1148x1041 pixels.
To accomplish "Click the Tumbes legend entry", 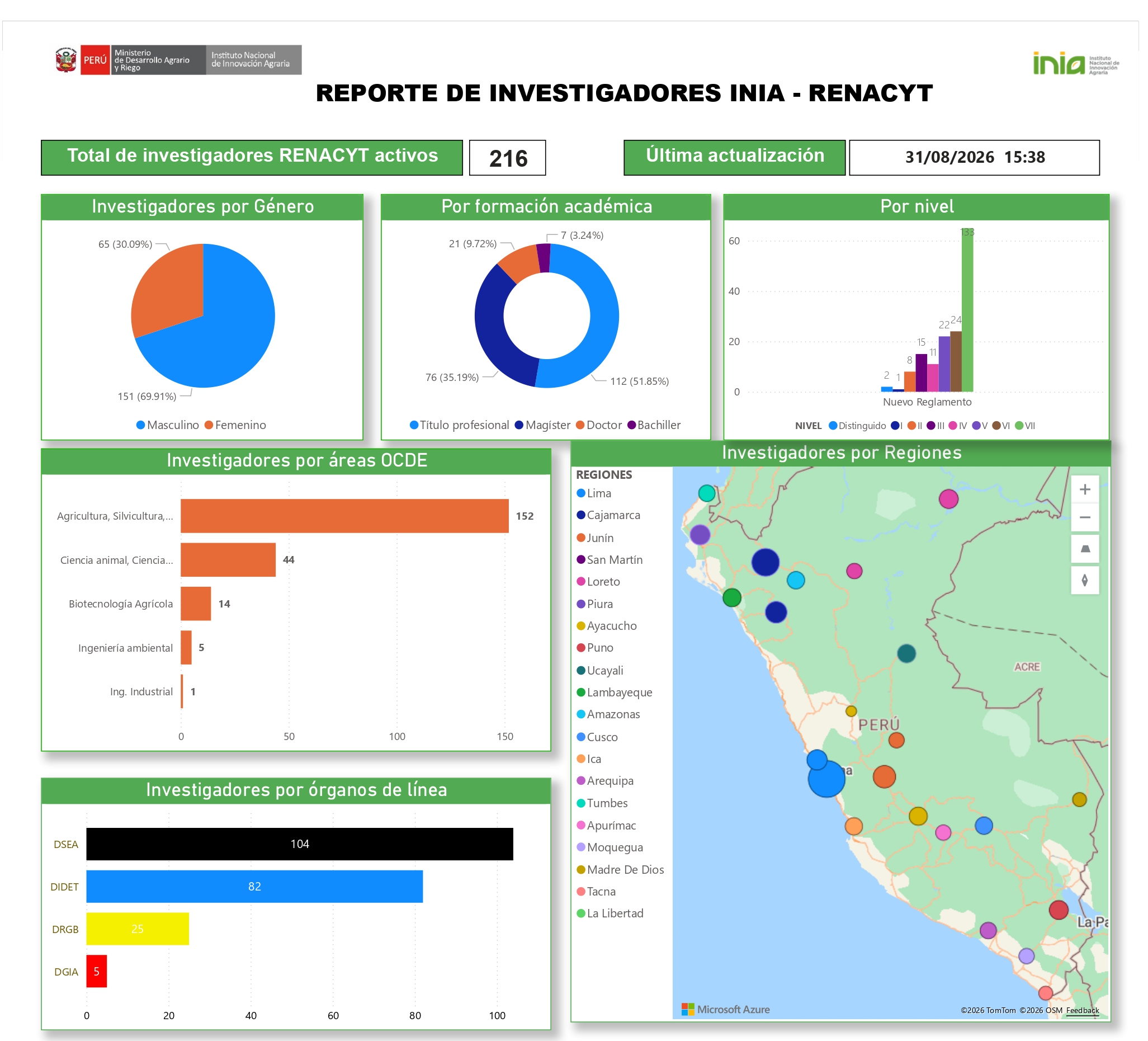I will [602, 803].
